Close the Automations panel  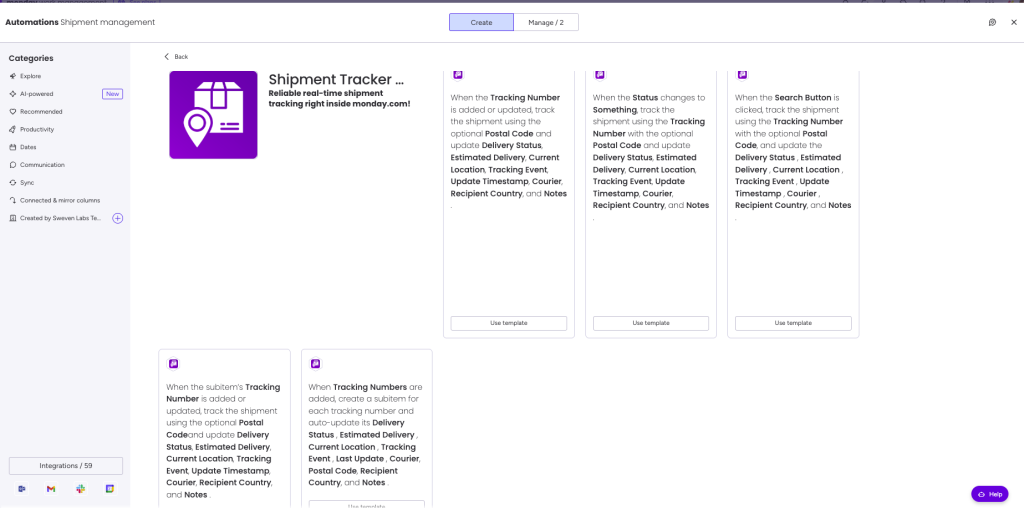coord(1014,22)
